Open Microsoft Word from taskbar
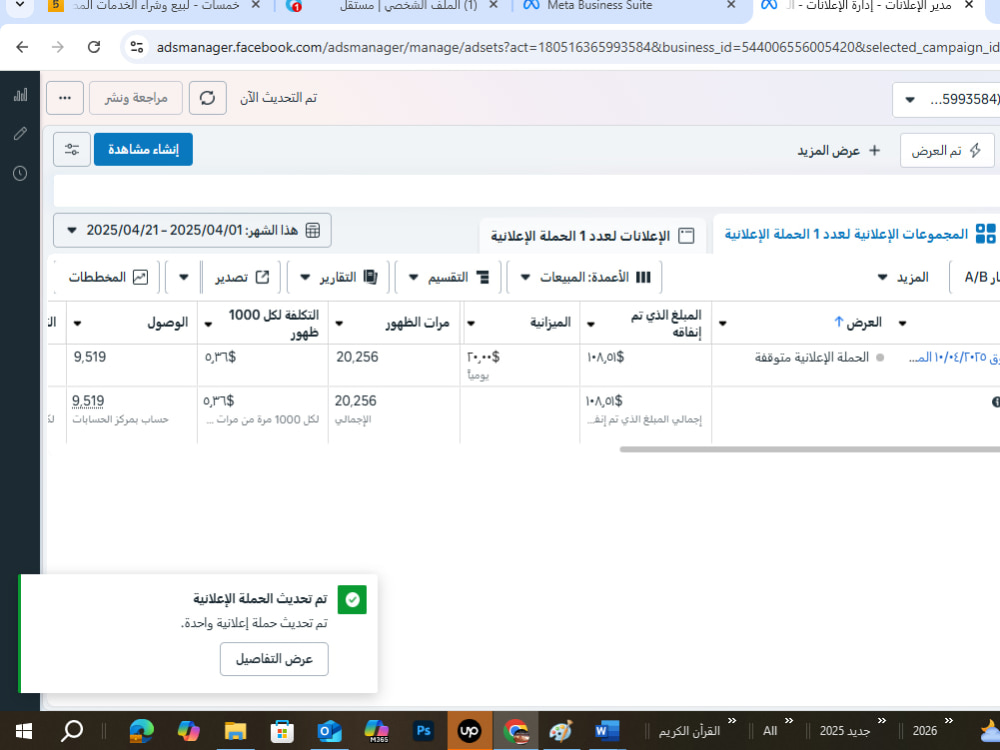Viewport: 1000px width, 750px height. (607, 731)
